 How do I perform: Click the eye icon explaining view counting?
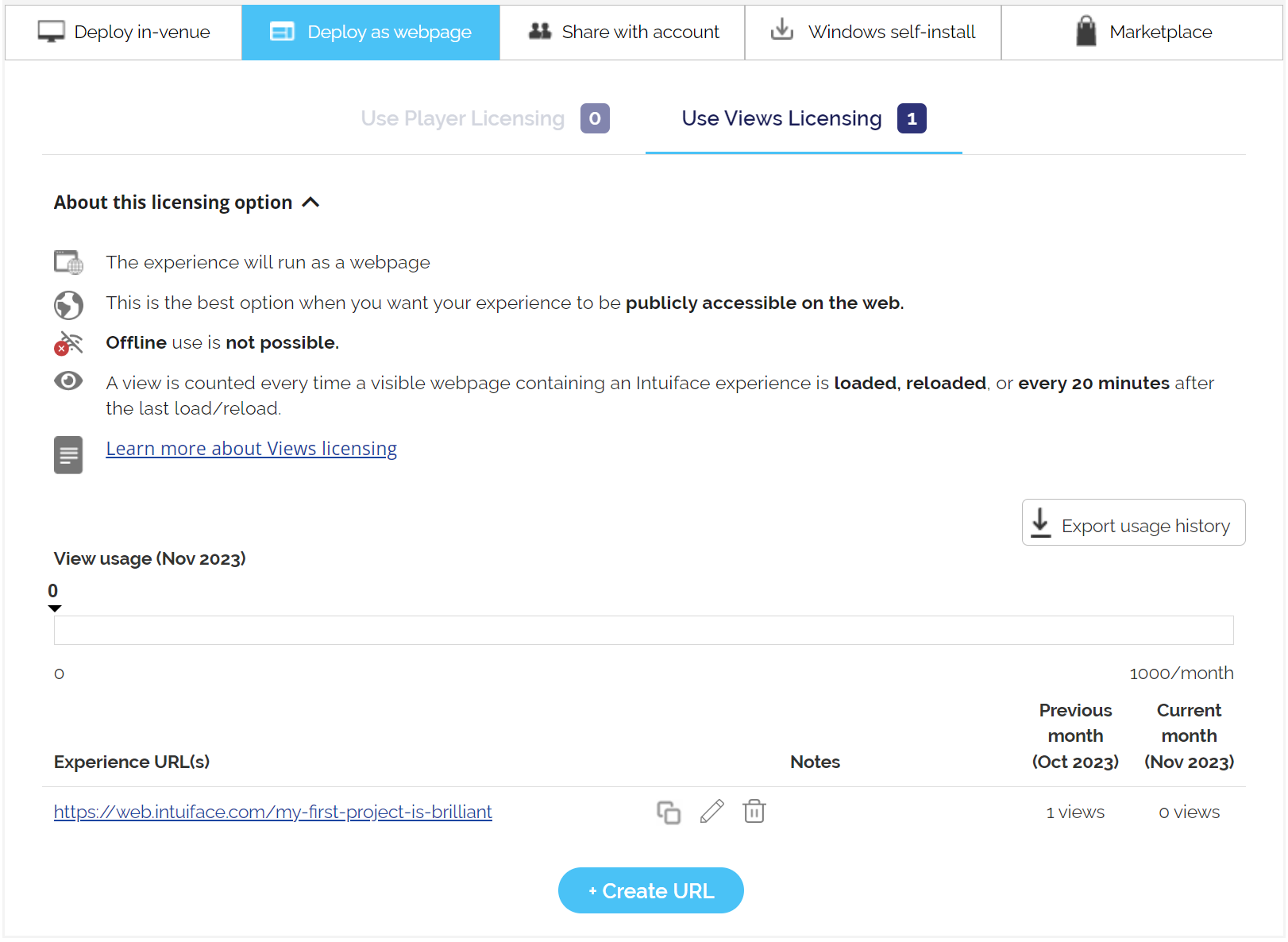pyautogui.click(x=68, y=381)
